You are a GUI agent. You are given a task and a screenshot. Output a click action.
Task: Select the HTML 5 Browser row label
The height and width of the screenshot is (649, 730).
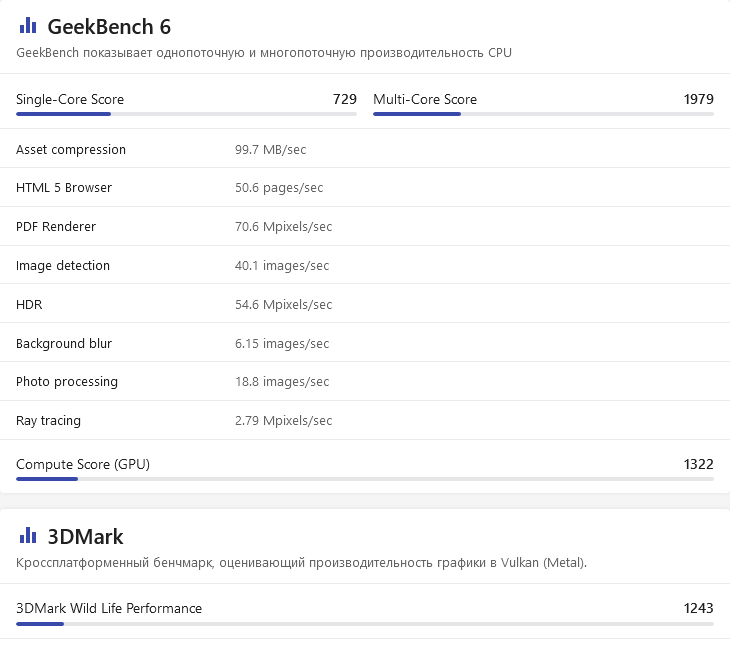coord(64,188)
